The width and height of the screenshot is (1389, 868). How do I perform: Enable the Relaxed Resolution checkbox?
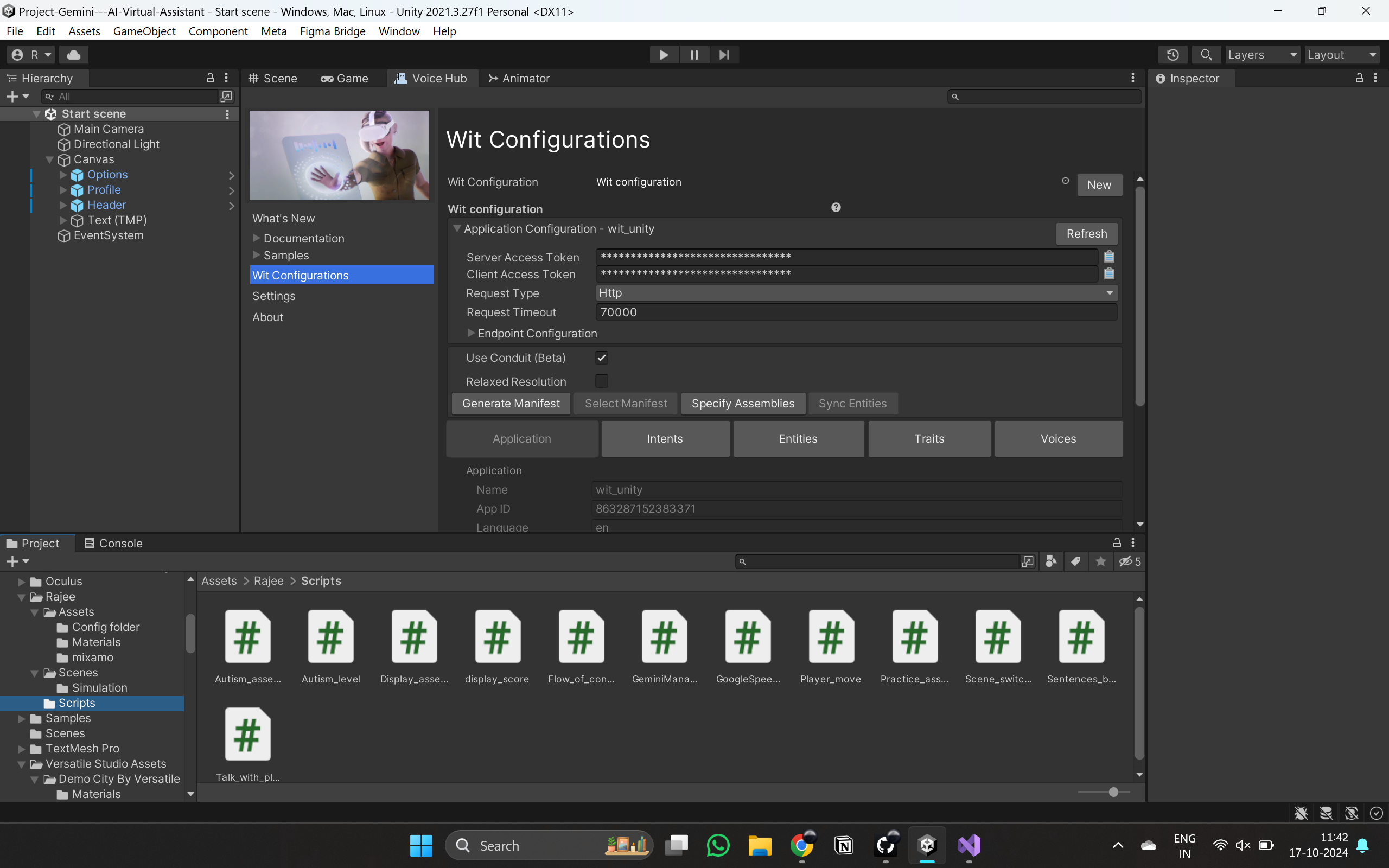[x=601, y=381]
